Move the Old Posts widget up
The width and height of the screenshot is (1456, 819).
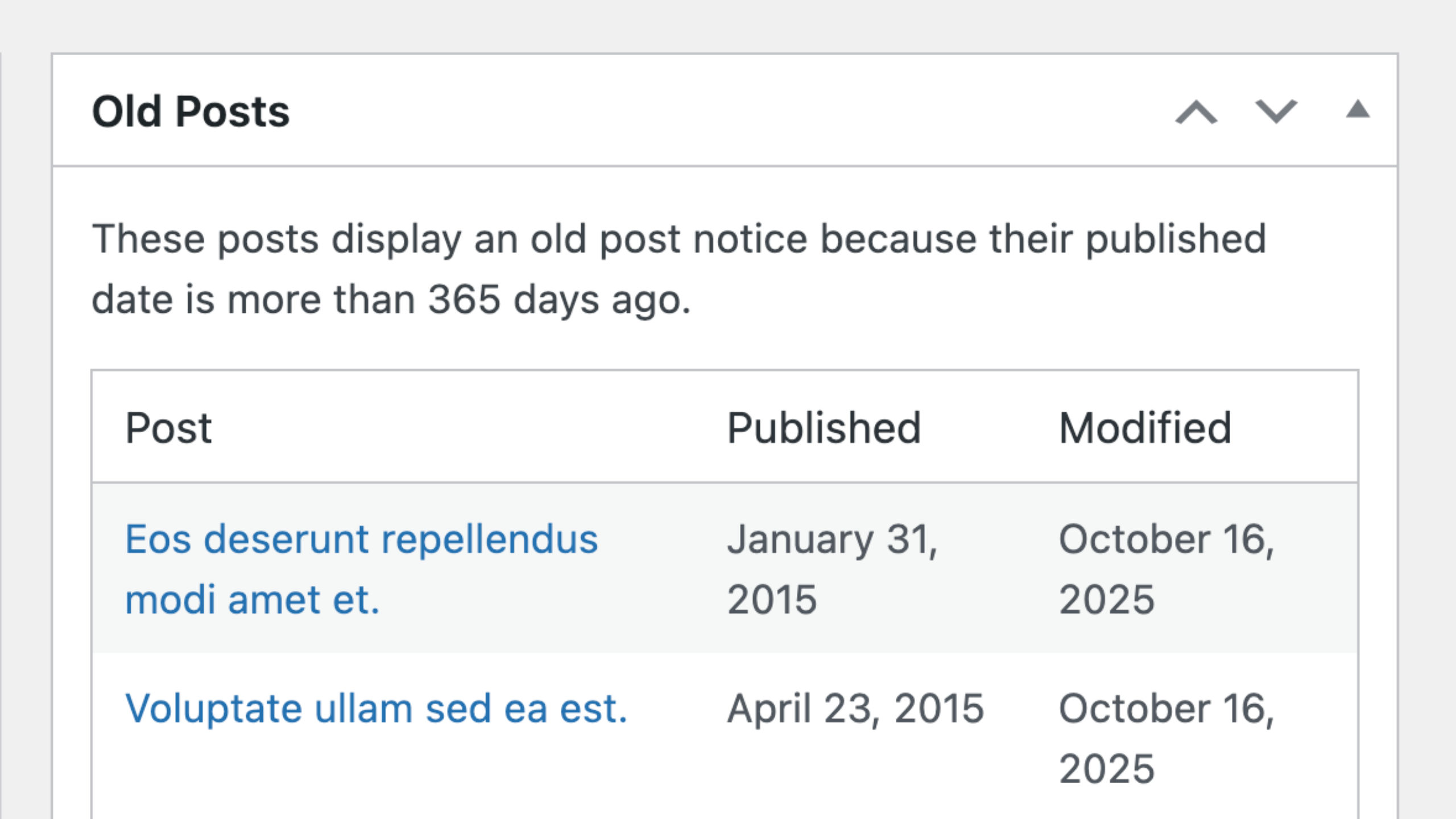[x=1196, y=111]
